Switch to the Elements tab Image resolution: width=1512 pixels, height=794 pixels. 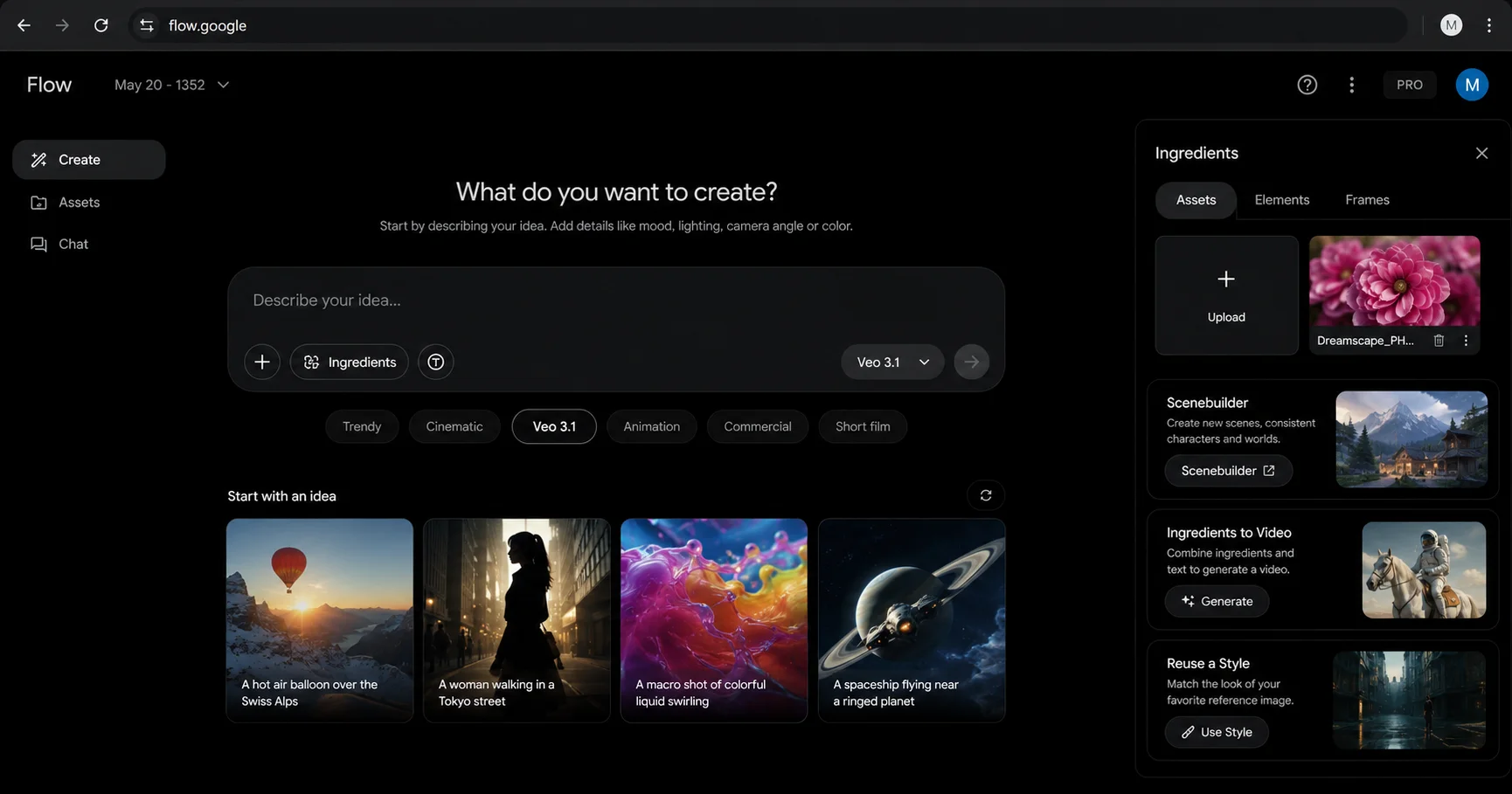coord(1282,200)
